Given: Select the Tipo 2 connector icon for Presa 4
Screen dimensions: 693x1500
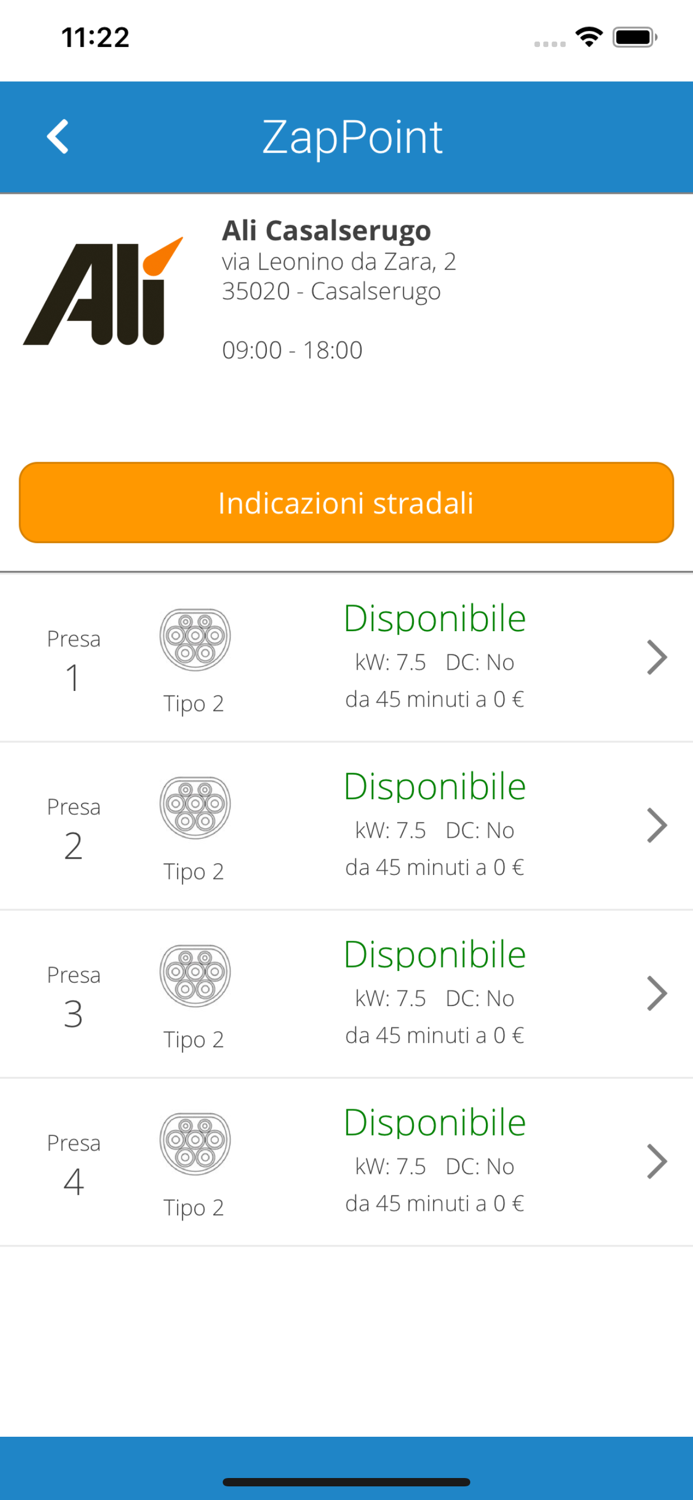Looking at the screenshot, I should coord(195,1141).
